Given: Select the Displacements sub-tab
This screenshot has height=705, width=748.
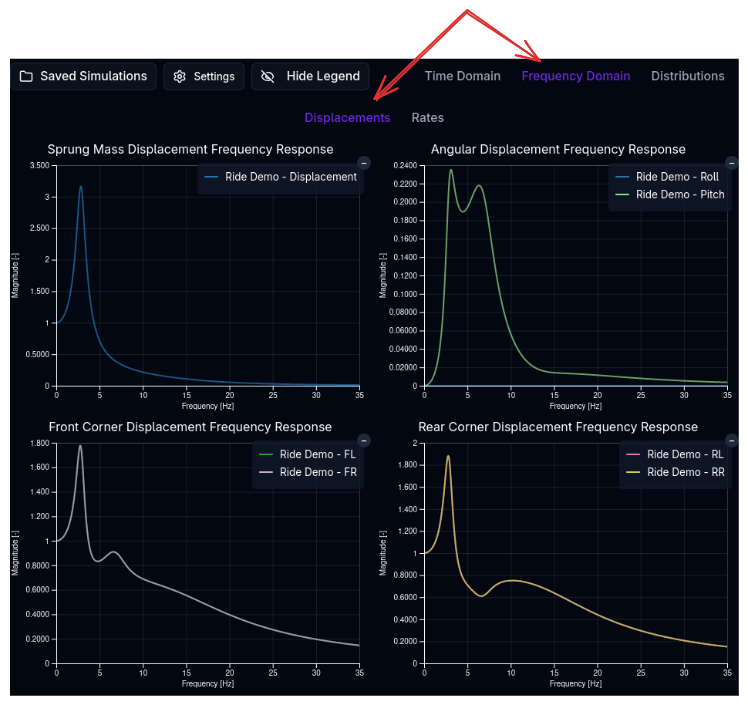Looking at the screenshot, I should click(347, 118).
